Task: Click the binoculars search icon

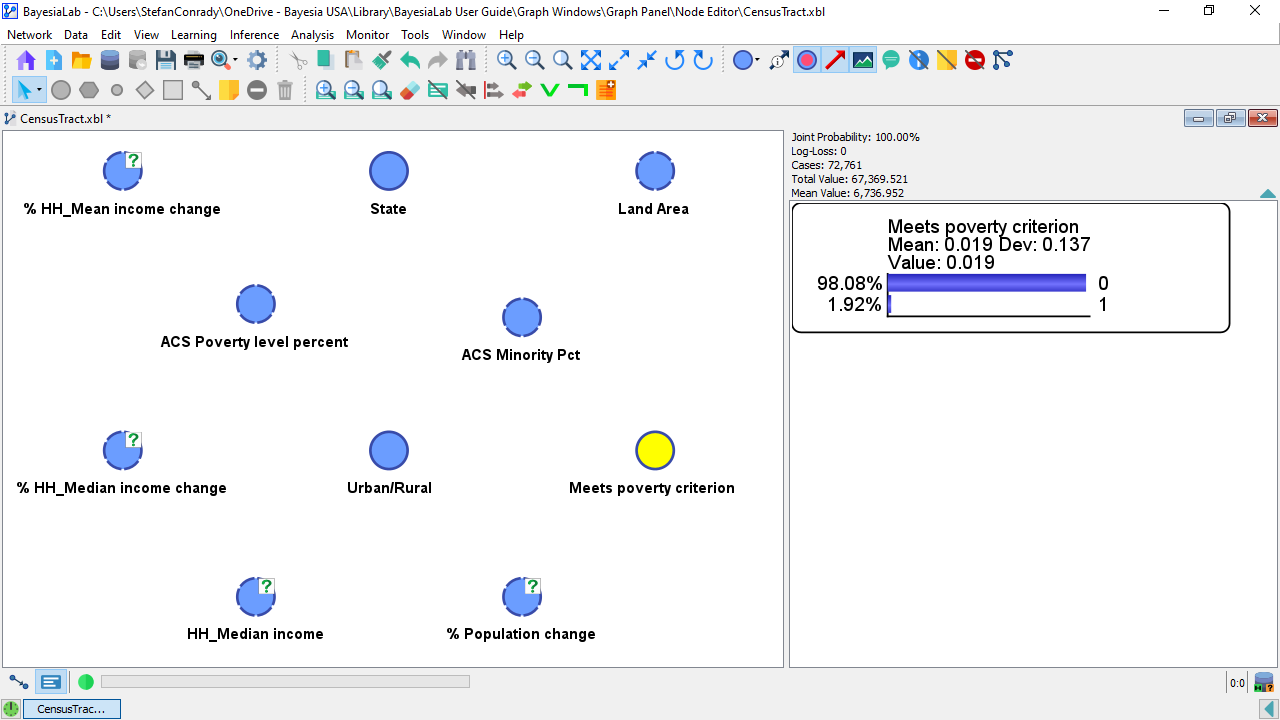Action: 466,60
